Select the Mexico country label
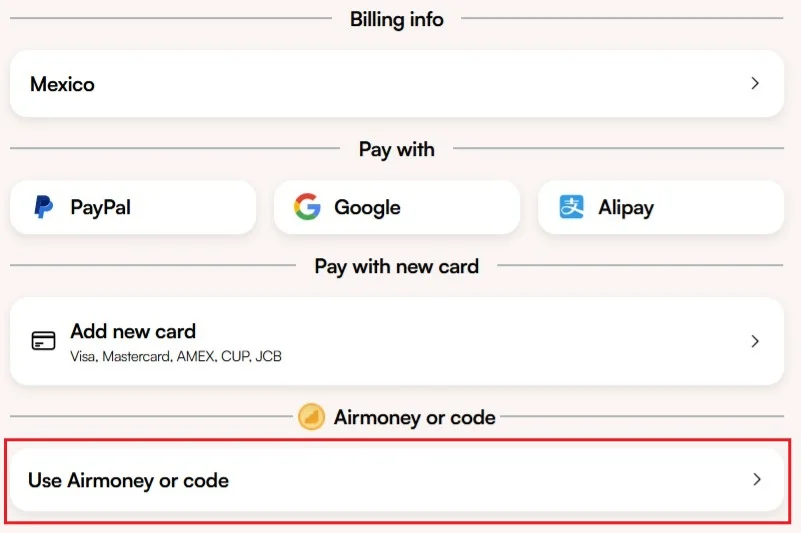The width and height of the screenshot is (801, 534). point(62,84)
